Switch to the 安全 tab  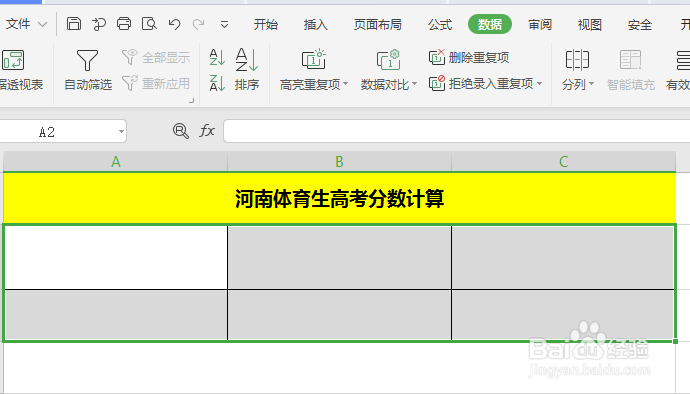click(x=640, y=25)
